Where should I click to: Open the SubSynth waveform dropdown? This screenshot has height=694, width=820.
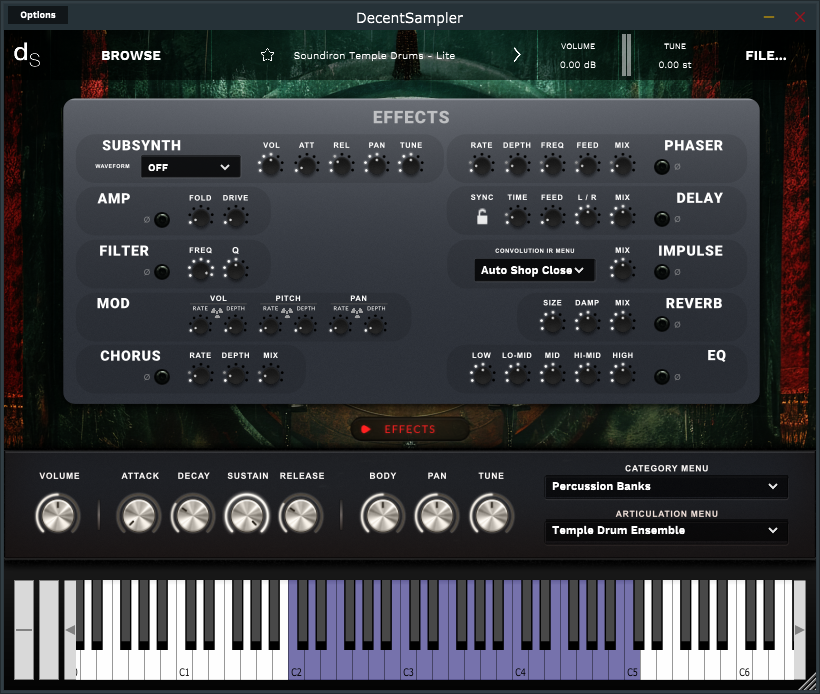pos(191,167)
